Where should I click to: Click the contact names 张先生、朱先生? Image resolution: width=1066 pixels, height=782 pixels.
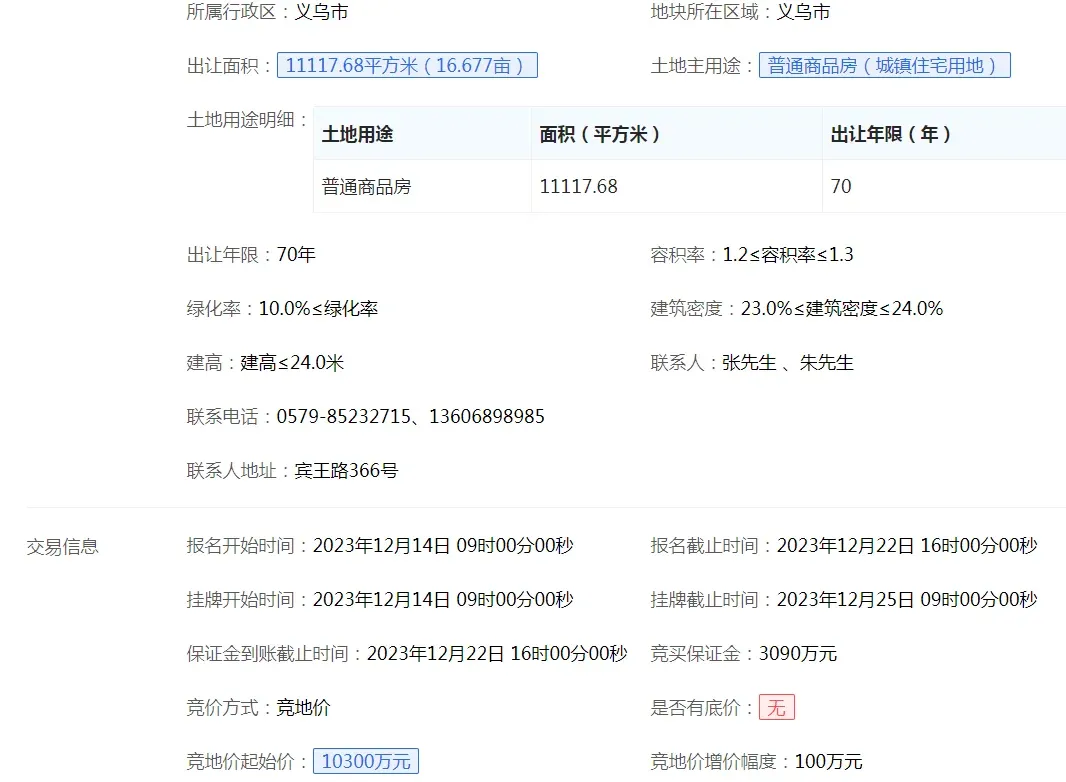click(788, 363)
